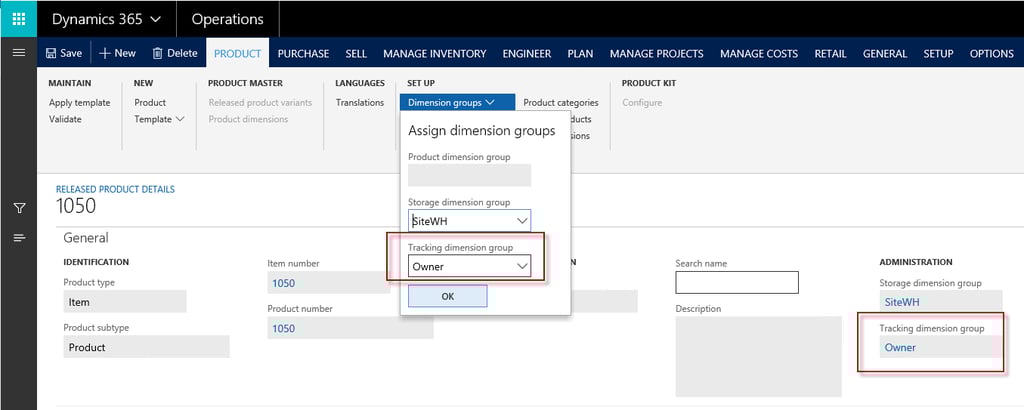This screenshot has height=410, width=1024.
Task: Open the filter pane funnel icon
Action: click(x=19, y=208)
